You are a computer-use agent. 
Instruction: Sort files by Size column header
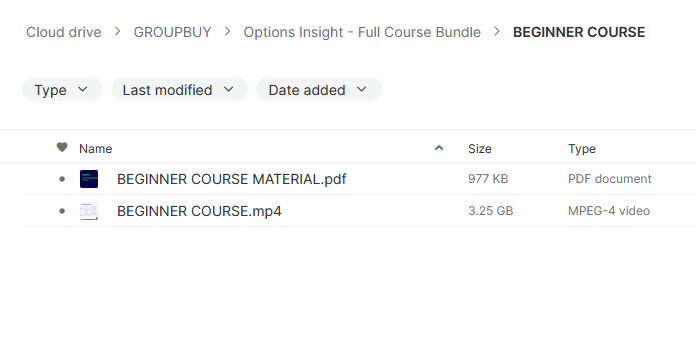coord(480,149)
